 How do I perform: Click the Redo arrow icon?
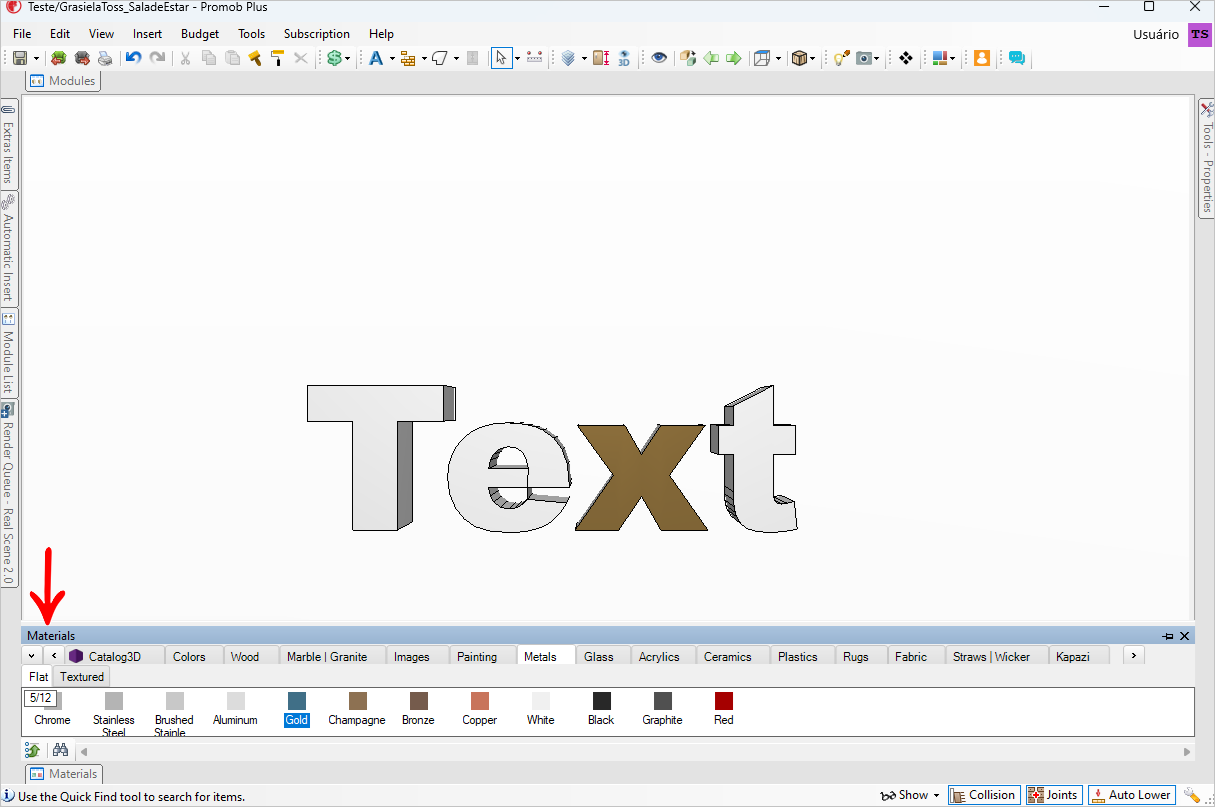pos(157,58)
